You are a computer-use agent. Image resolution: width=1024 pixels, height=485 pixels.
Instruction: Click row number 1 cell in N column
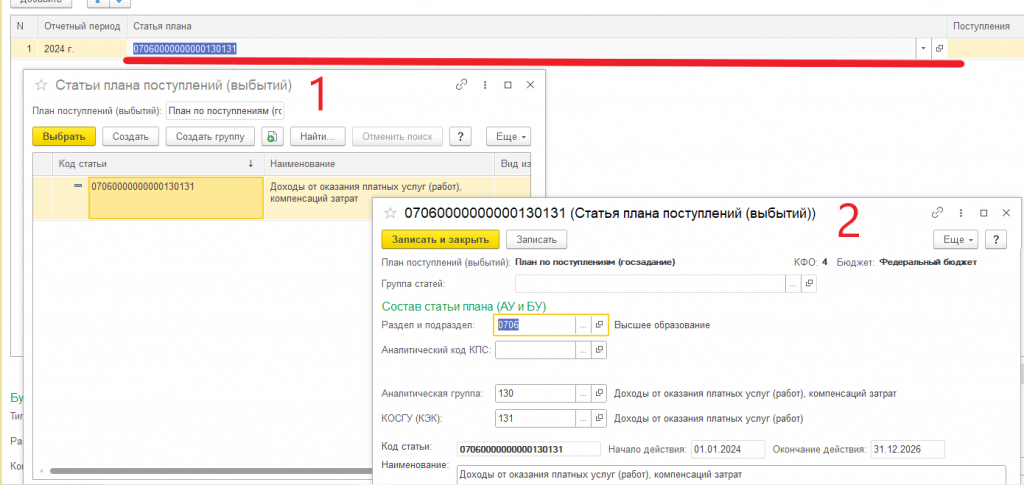25,48
